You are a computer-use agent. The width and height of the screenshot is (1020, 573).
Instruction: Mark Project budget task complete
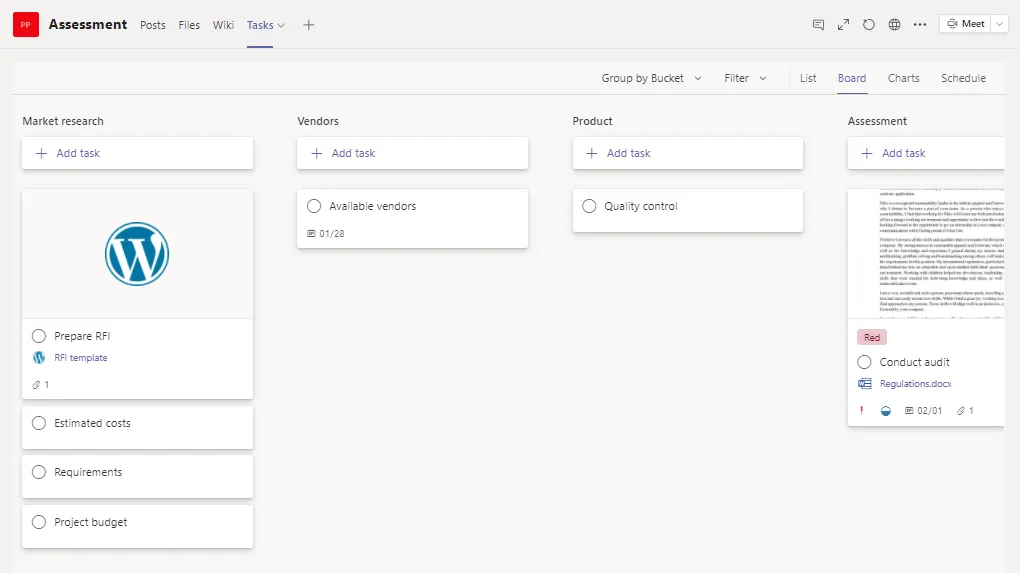coord(39,522)
